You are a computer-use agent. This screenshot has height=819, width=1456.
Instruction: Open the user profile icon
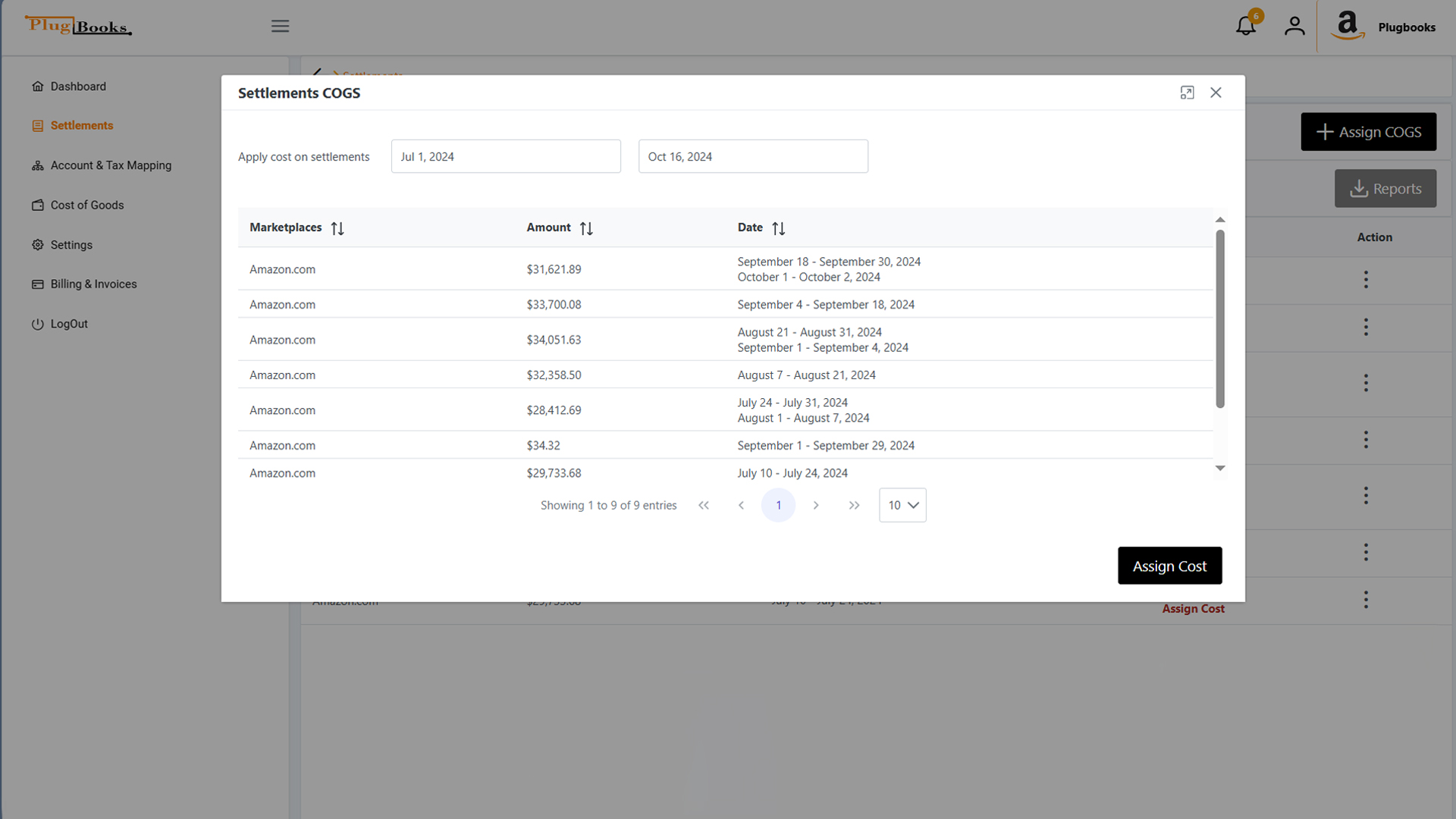click(1294, 27)
